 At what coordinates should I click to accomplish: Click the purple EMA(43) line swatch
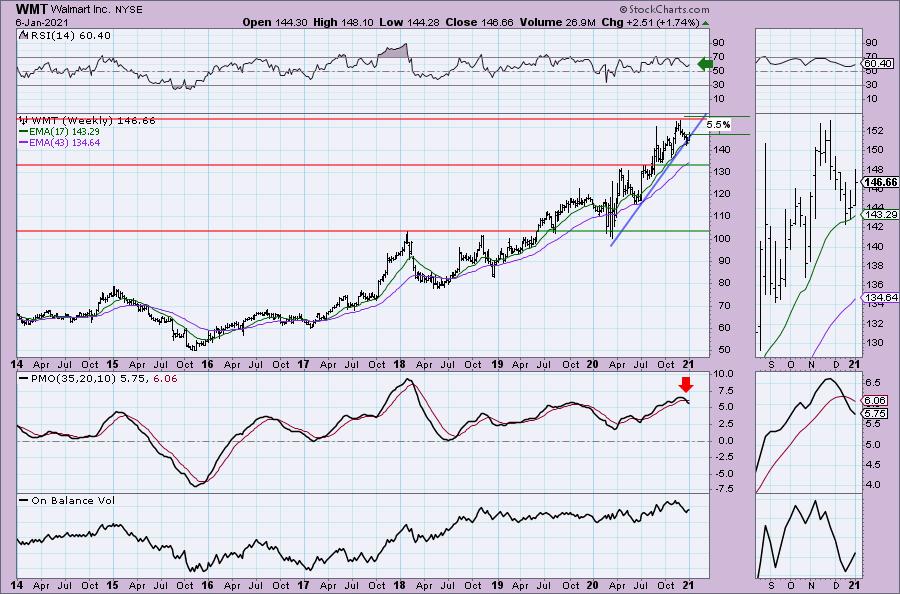(x=24, y=142)
